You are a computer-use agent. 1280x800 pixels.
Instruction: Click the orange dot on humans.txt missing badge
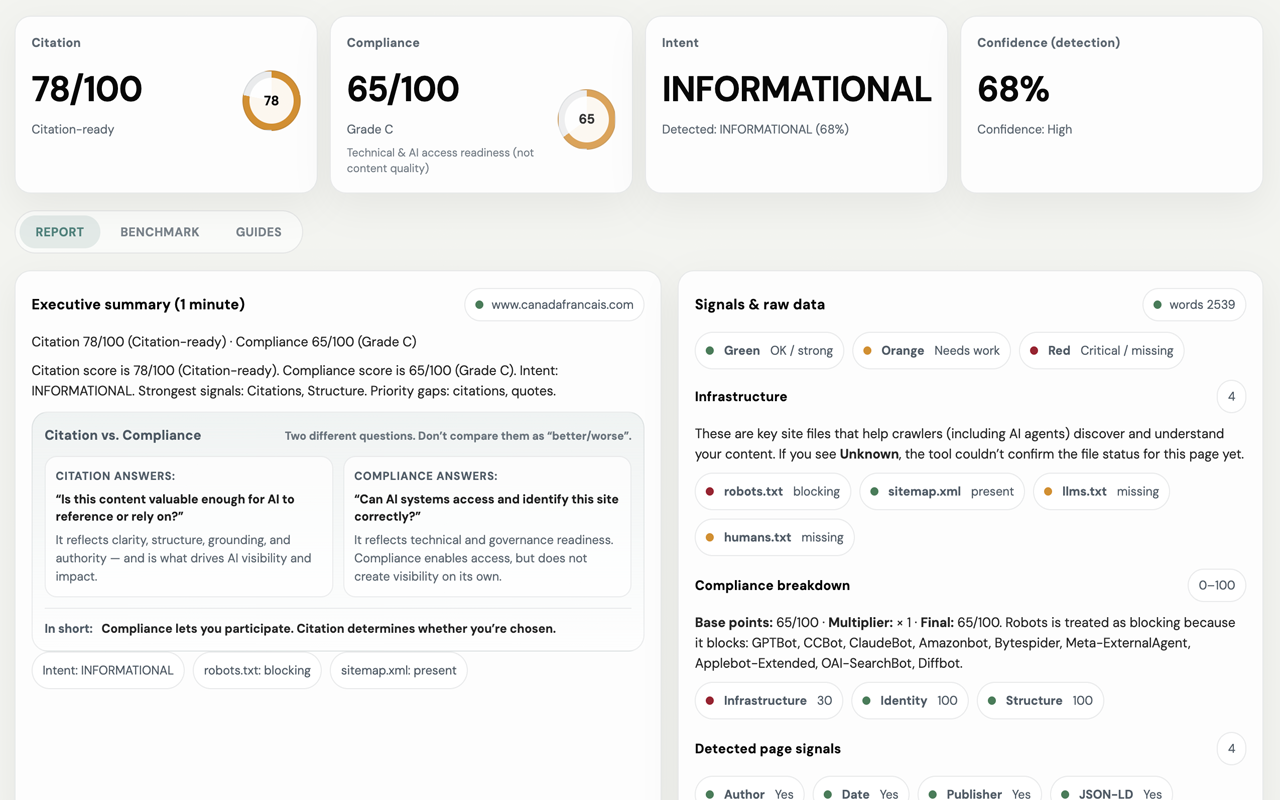708,537
